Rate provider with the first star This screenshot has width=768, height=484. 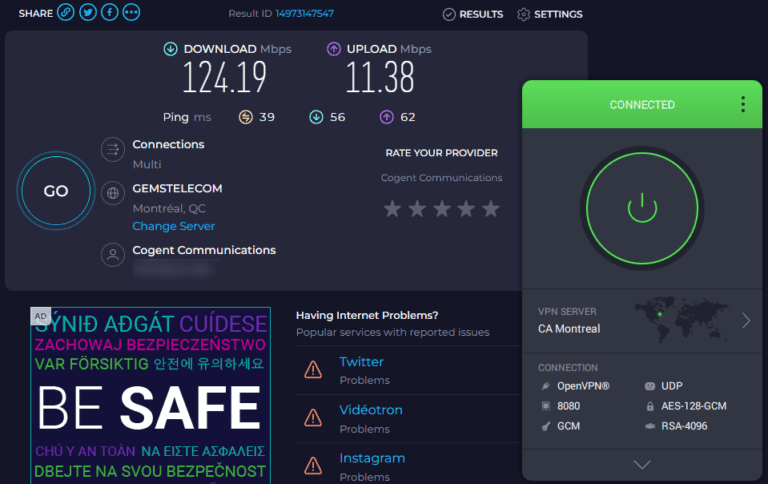[393, 209]
